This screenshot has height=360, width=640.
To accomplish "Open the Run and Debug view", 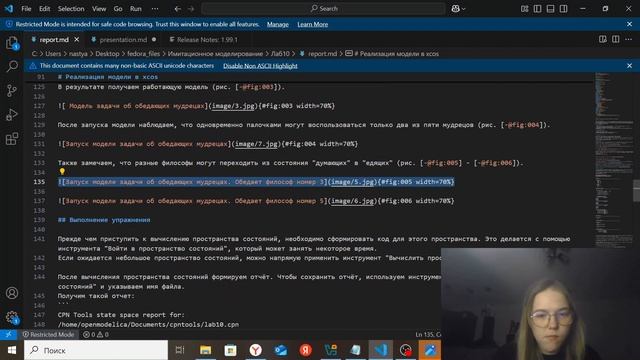I will (x=12, y=115).
